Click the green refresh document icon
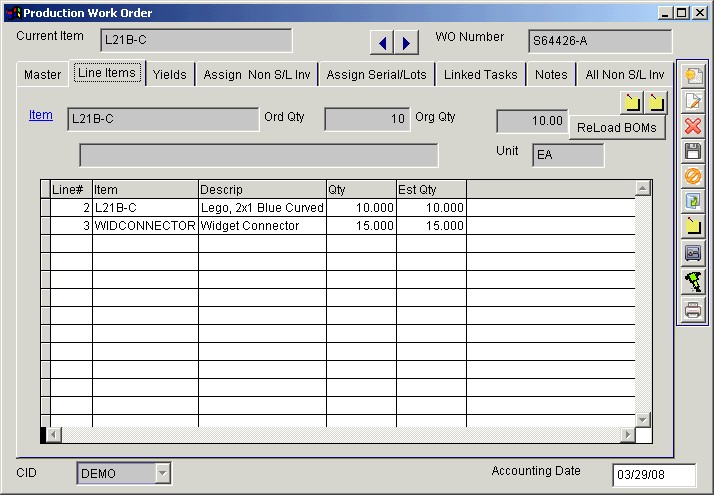Viewport: 714px width, 495px height. (693, 201)
